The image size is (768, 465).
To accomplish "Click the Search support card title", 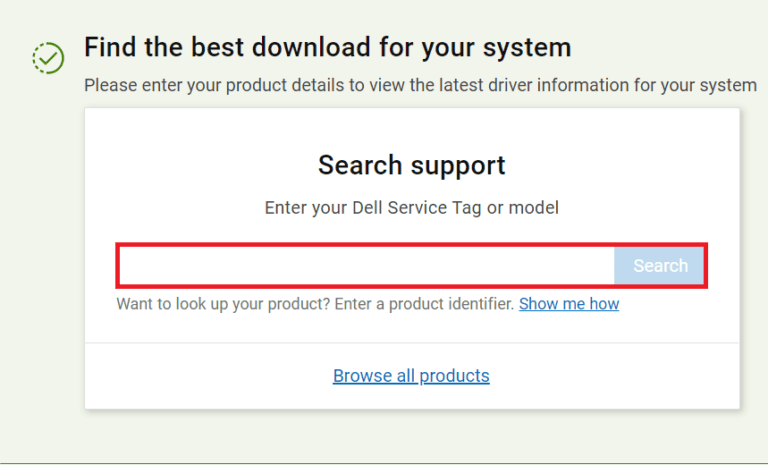I will point(411,165).
